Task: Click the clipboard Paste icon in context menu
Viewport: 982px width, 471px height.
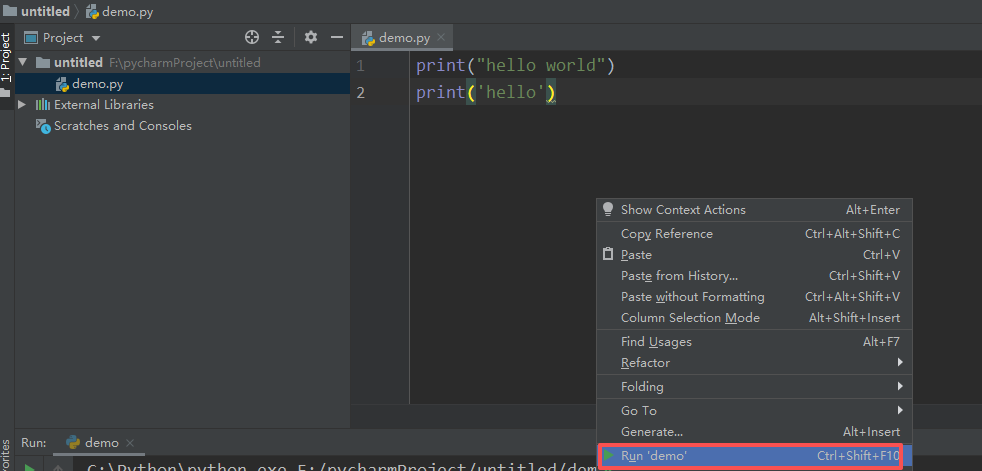Action: [x=607, y=254]
